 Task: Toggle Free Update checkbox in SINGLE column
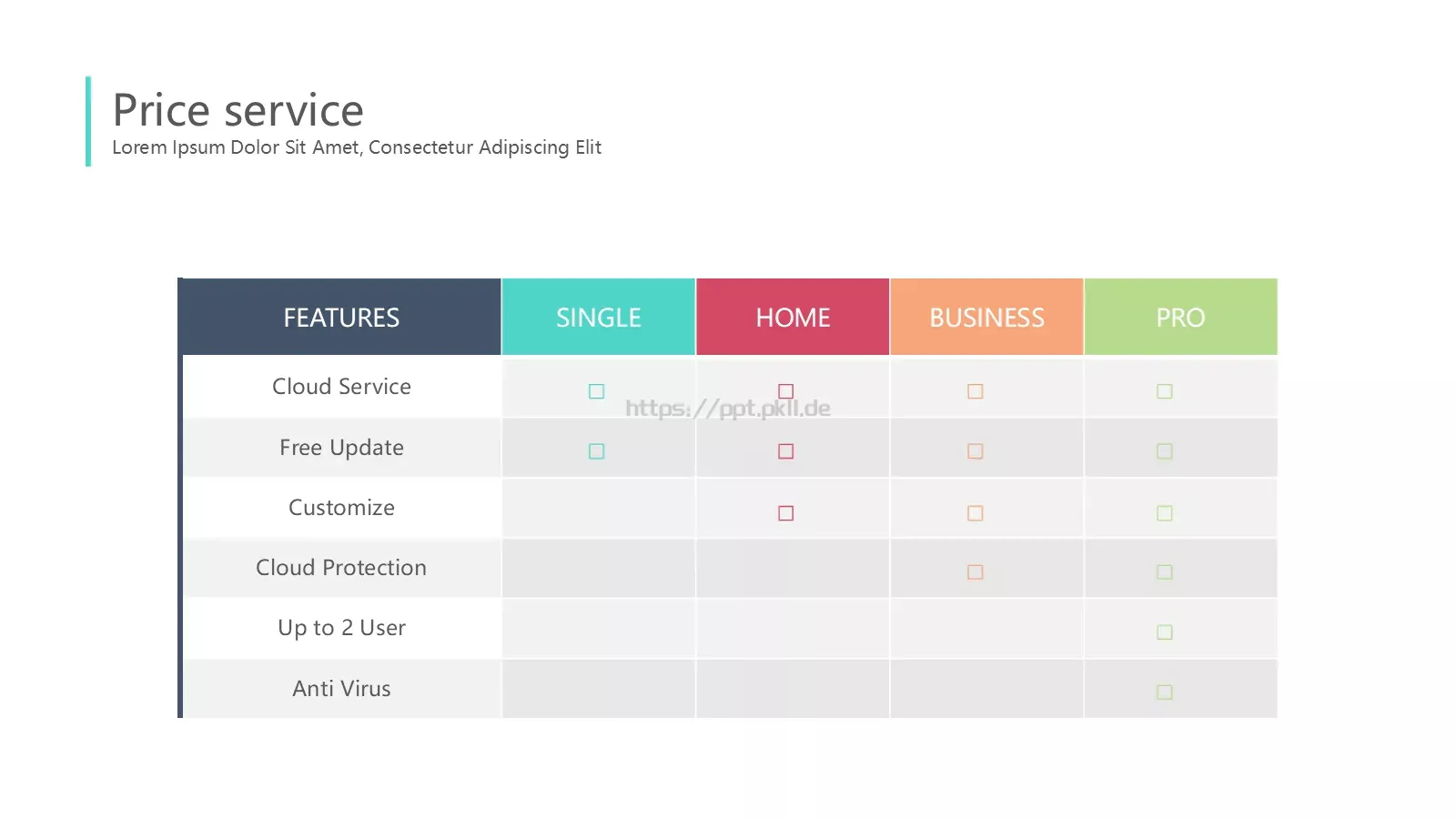click(596, 451)
